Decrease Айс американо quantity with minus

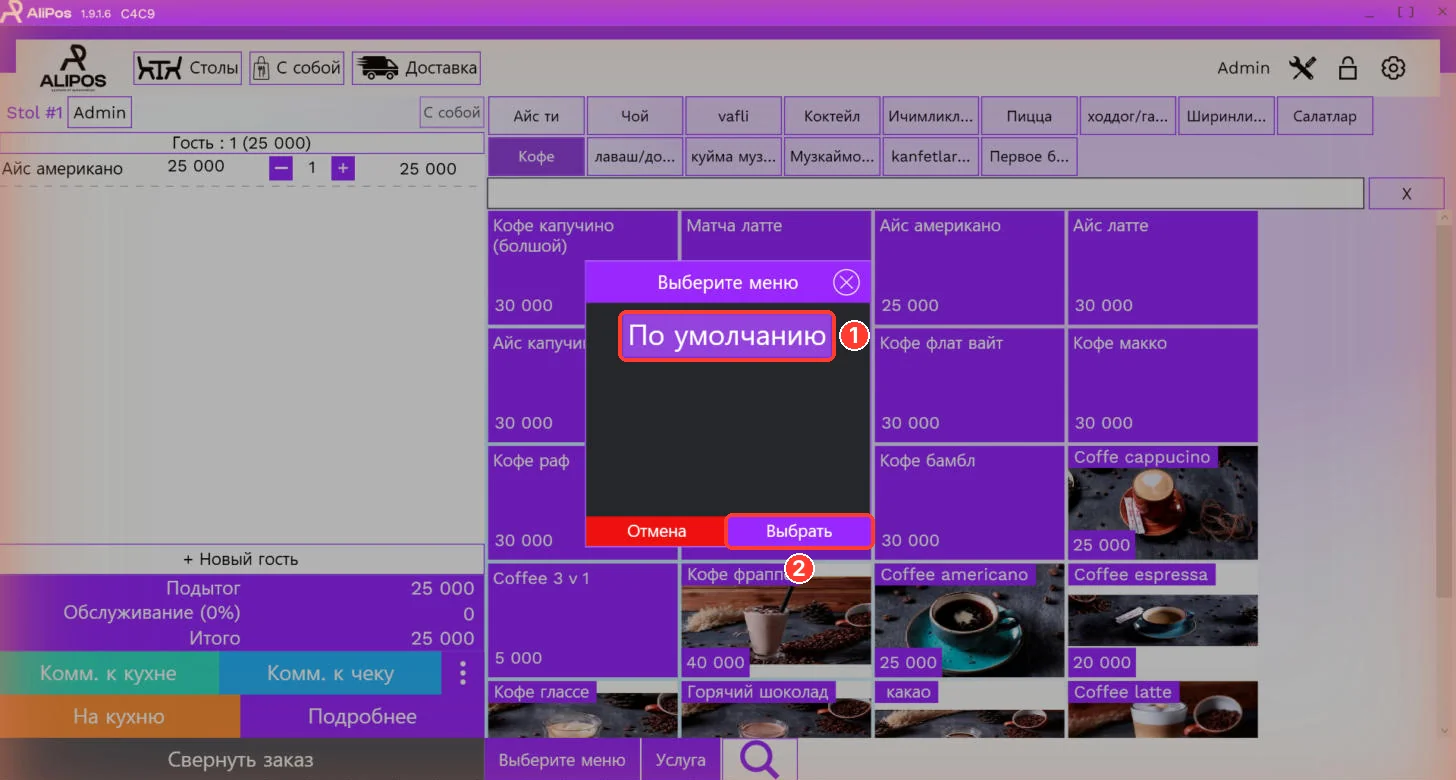point(281,168)
